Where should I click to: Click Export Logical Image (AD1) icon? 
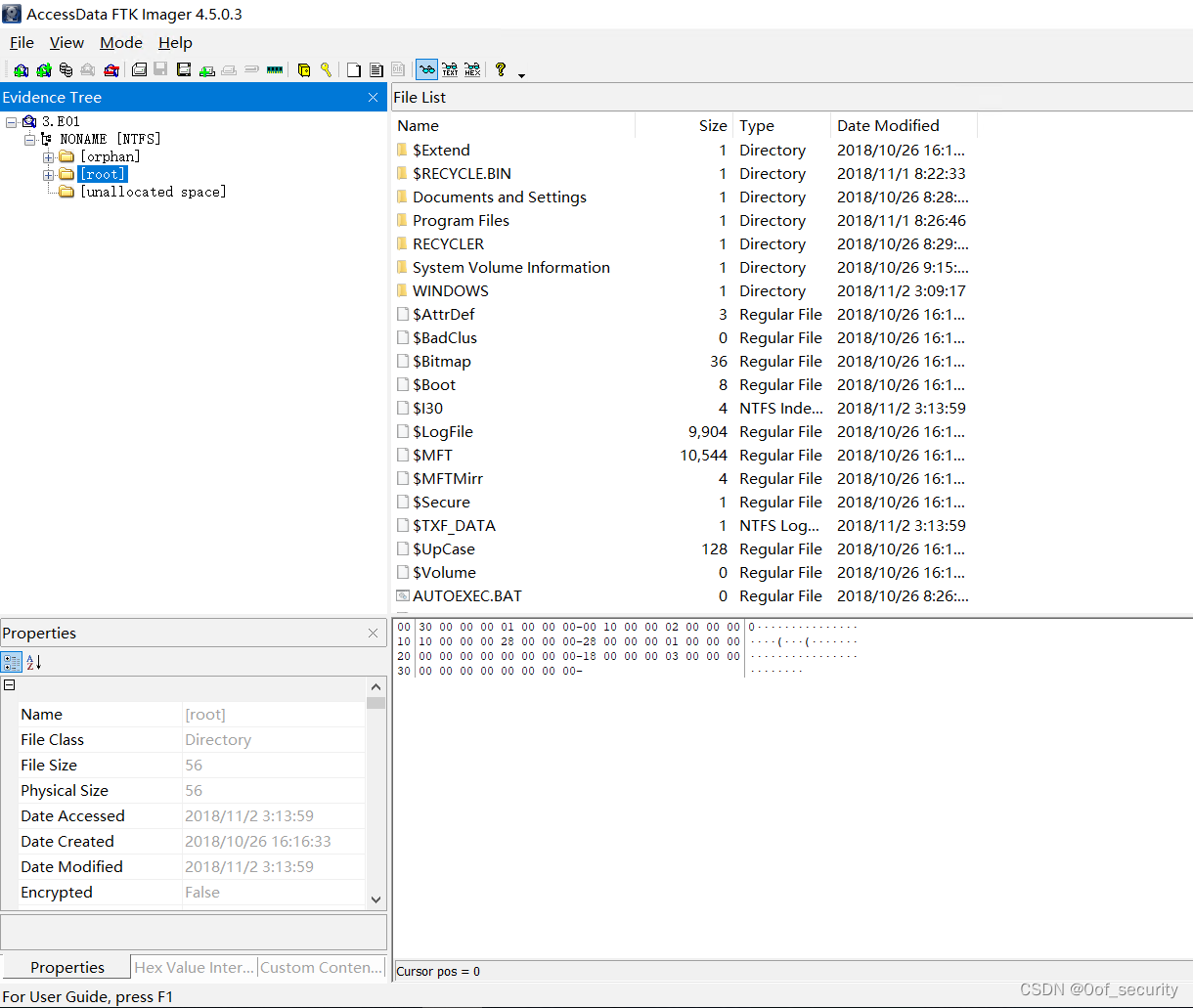[x=184, y=70]
